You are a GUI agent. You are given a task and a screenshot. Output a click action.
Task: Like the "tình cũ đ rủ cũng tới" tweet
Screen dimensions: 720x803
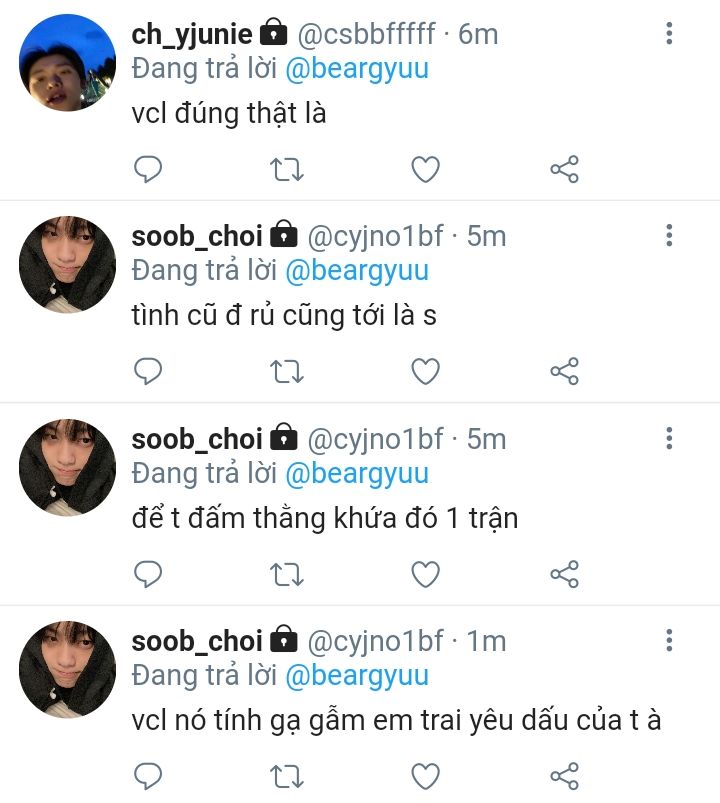[x=426, y=371]
